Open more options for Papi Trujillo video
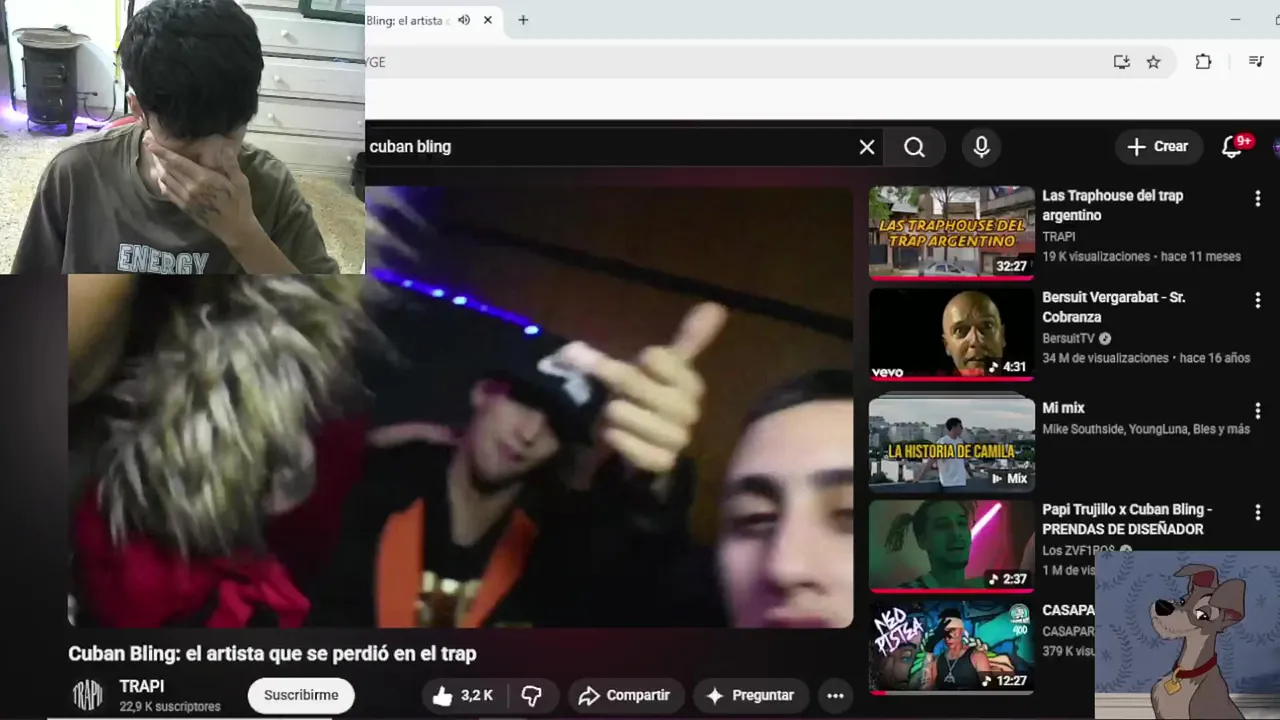The width and height of the screenshot is (1280, 720). tap(1258, 513)
